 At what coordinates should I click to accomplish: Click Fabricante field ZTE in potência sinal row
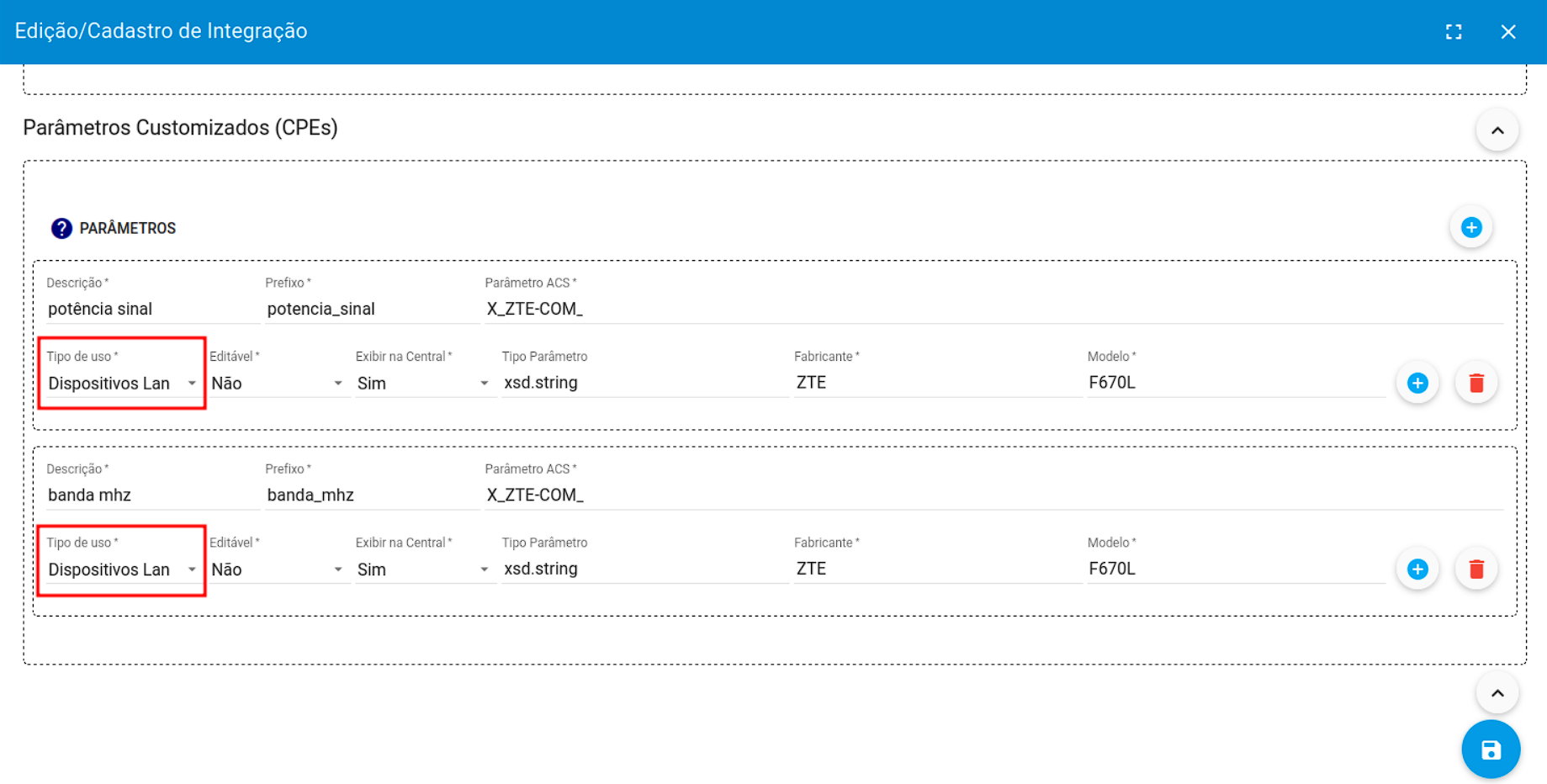click(937, 383)
